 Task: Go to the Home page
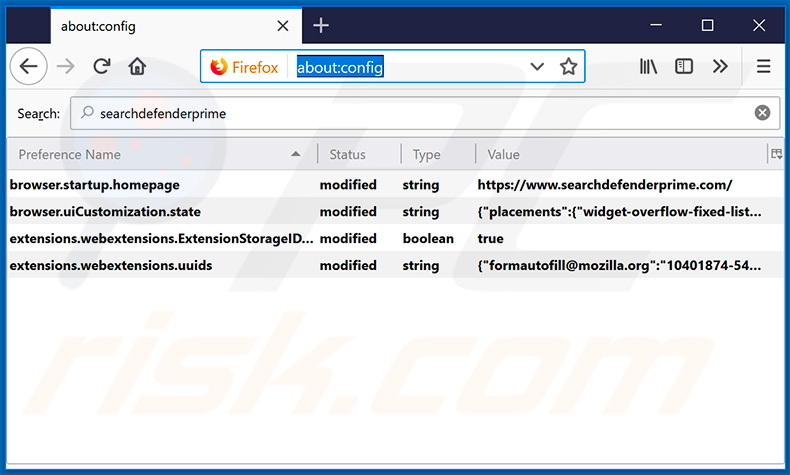coord(137,67)
